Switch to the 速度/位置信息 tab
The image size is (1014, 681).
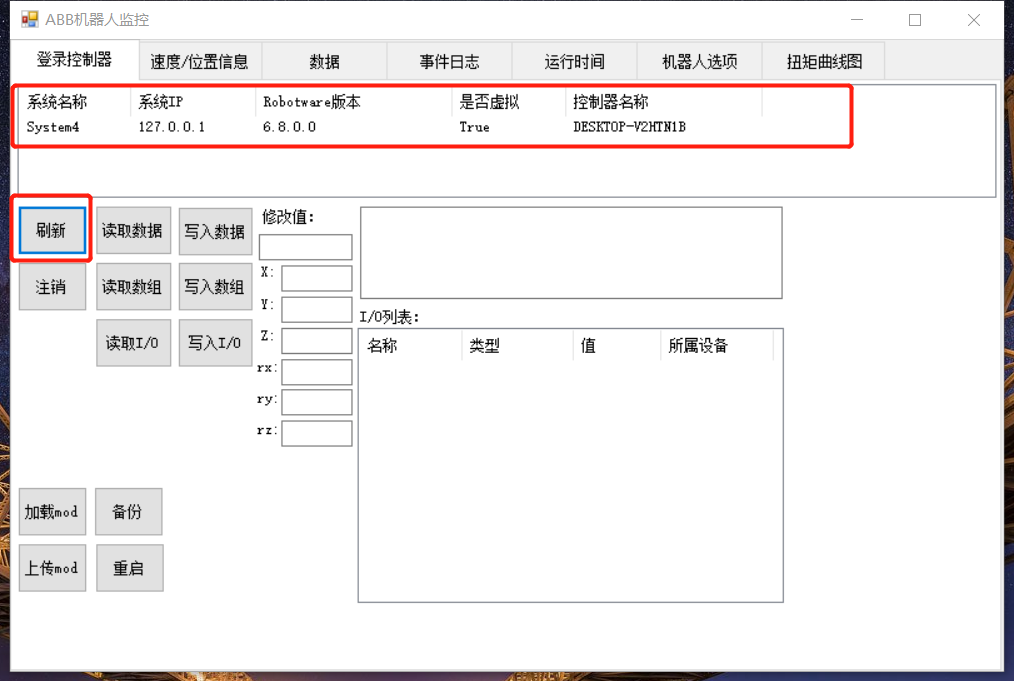[200, 60]
